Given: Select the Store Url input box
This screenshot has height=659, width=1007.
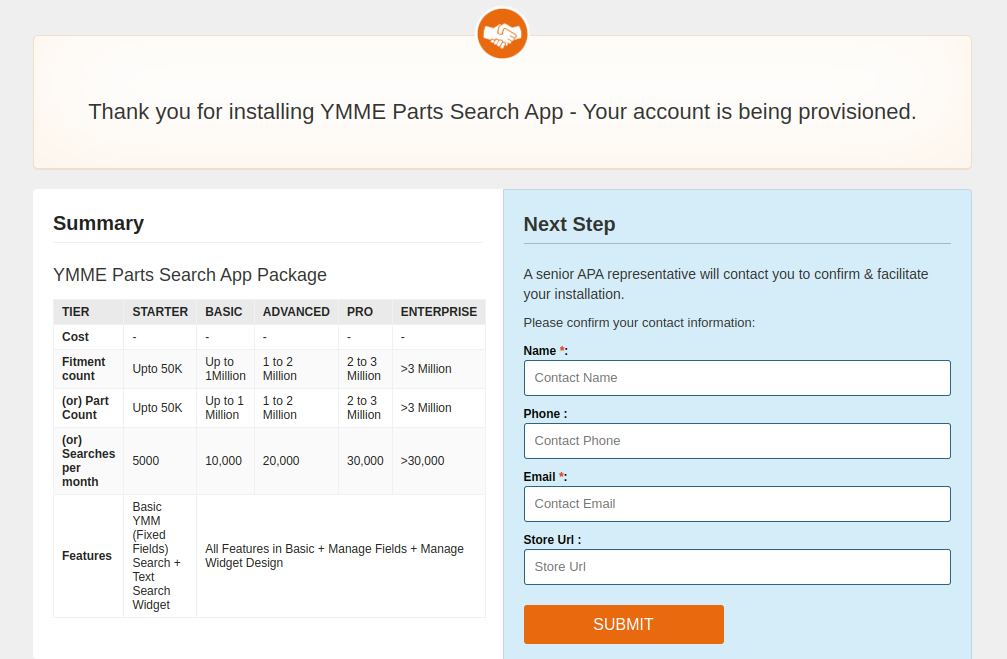Looking at the screenshot, I should (x=737, y=567).
